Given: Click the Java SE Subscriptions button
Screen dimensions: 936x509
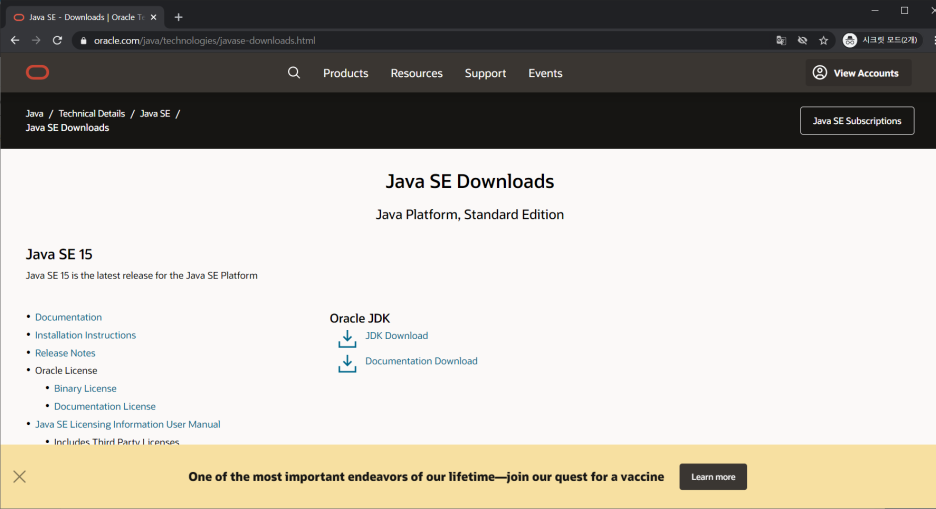Looking at the screenshot, I should pos(857,121).
